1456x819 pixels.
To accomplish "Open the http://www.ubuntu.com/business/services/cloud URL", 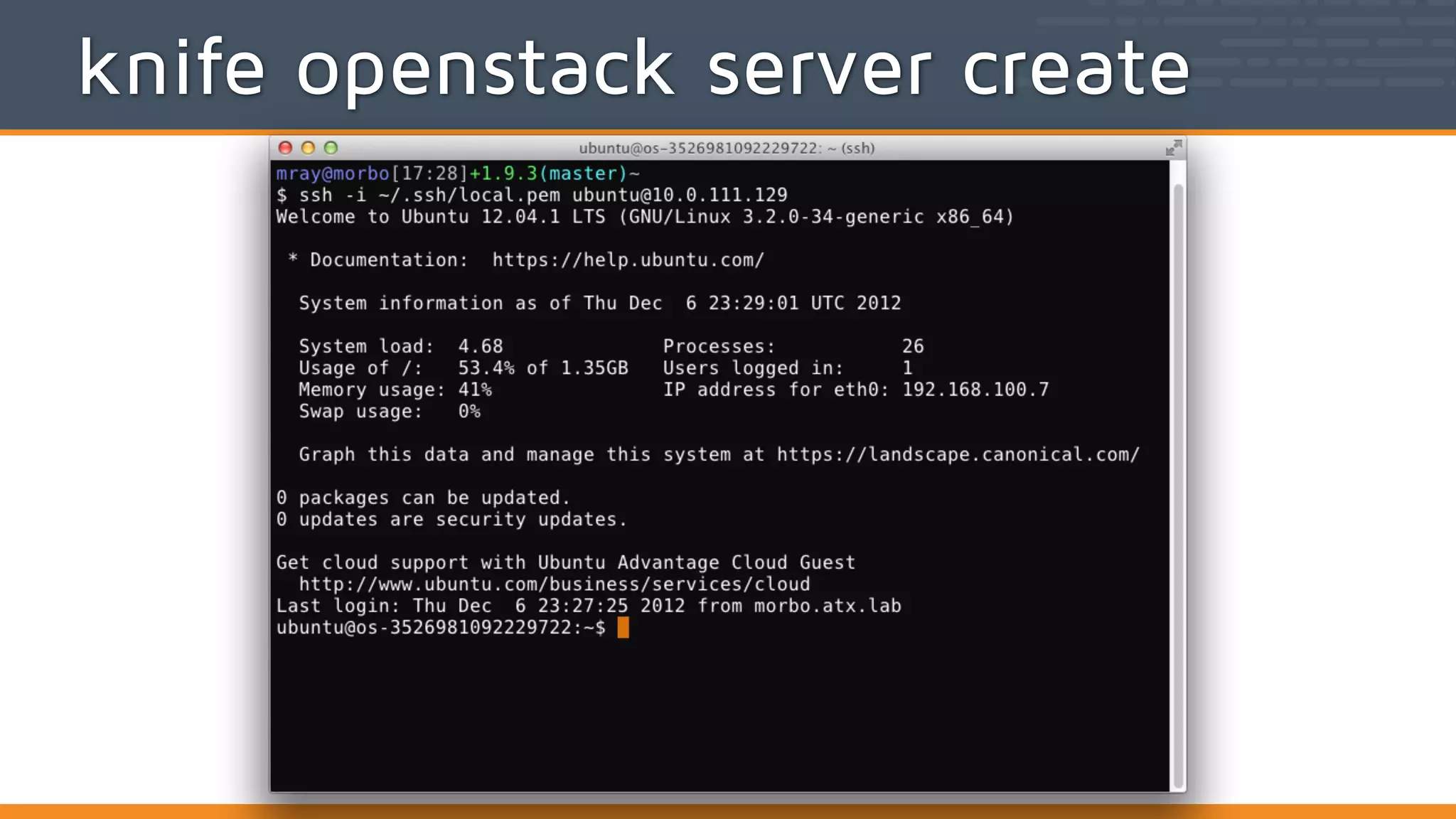I will 555,584.
